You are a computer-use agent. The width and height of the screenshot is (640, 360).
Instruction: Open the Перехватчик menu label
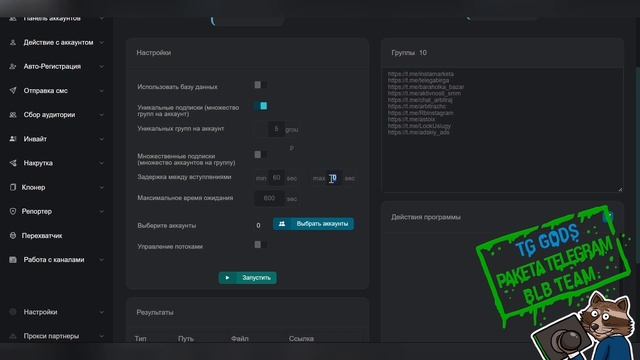click(x=42, y=236)
